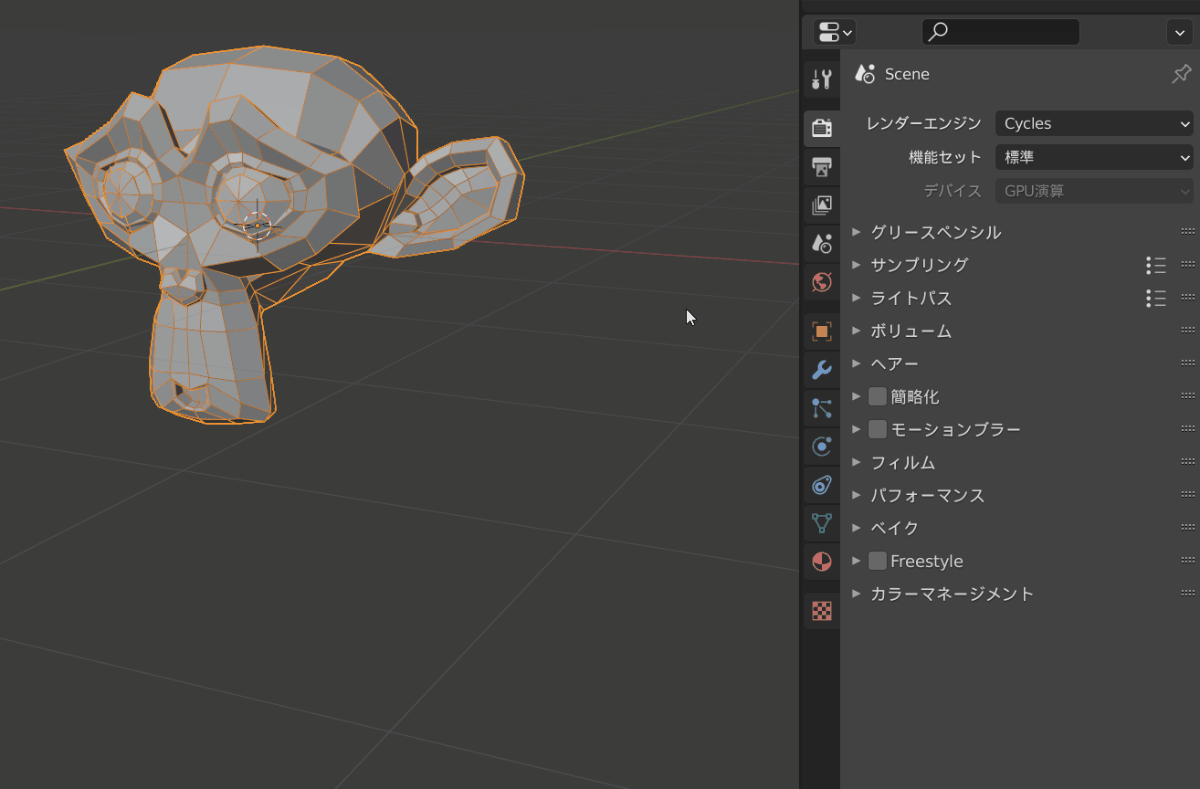Expand the カラーマネージメント panel
The width and height of the screenshot is (1200, 789).
coord(856,594)
